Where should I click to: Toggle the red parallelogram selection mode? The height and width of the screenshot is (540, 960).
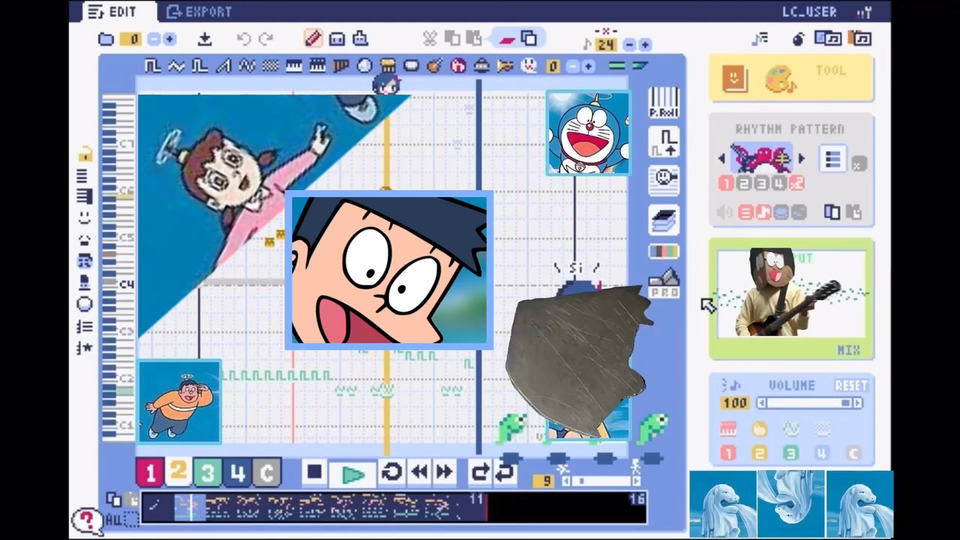point(507,39)
